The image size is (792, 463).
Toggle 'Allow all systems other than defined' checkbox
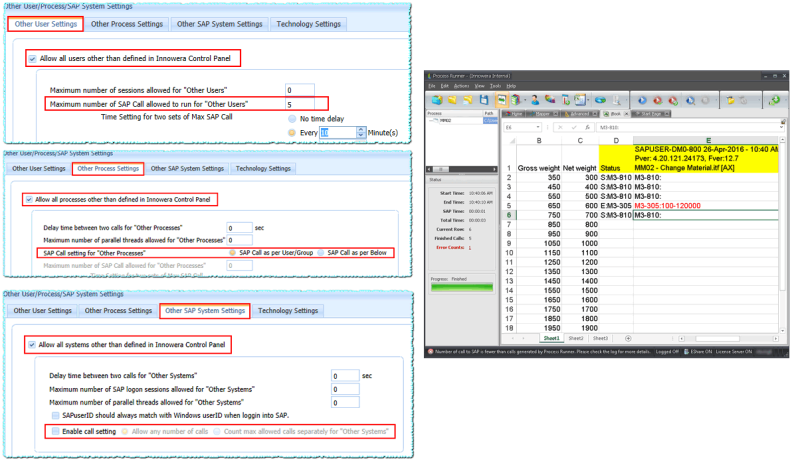point(32,345)
